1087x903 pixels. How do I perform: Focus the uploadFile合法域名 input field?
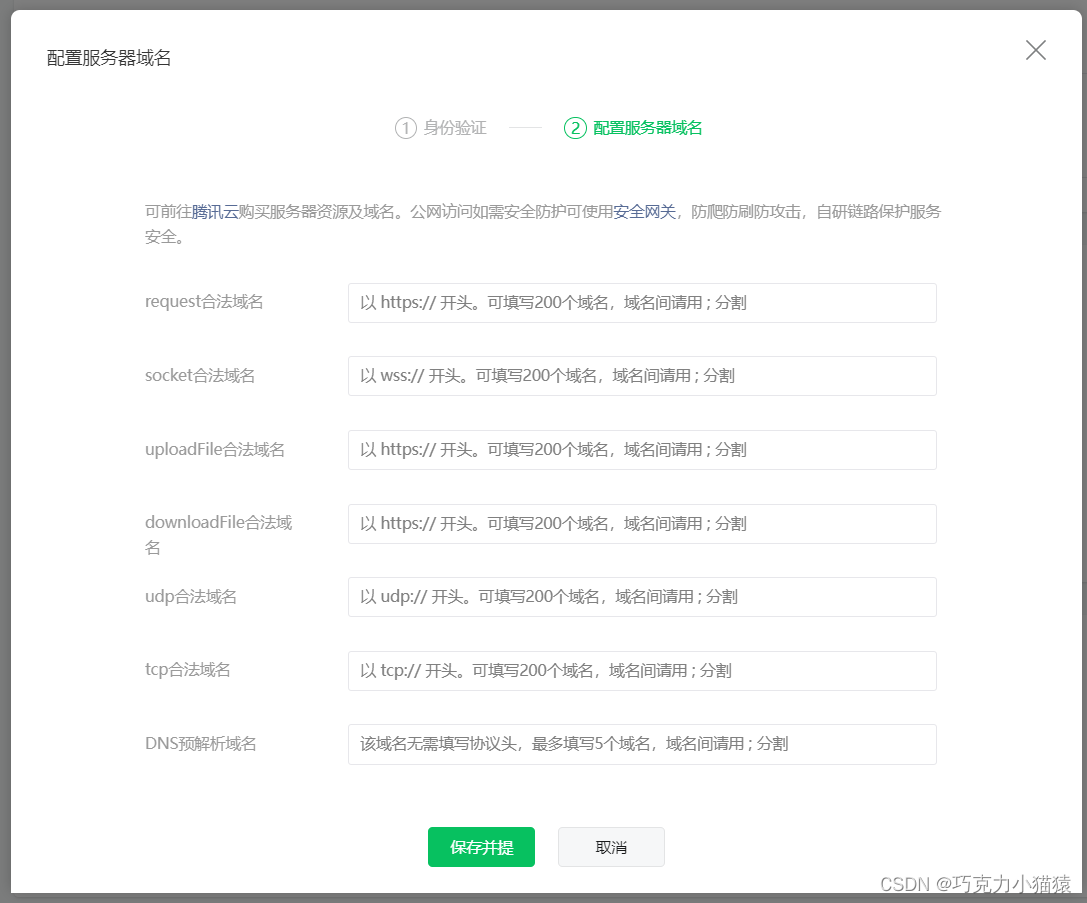[641, 449]
